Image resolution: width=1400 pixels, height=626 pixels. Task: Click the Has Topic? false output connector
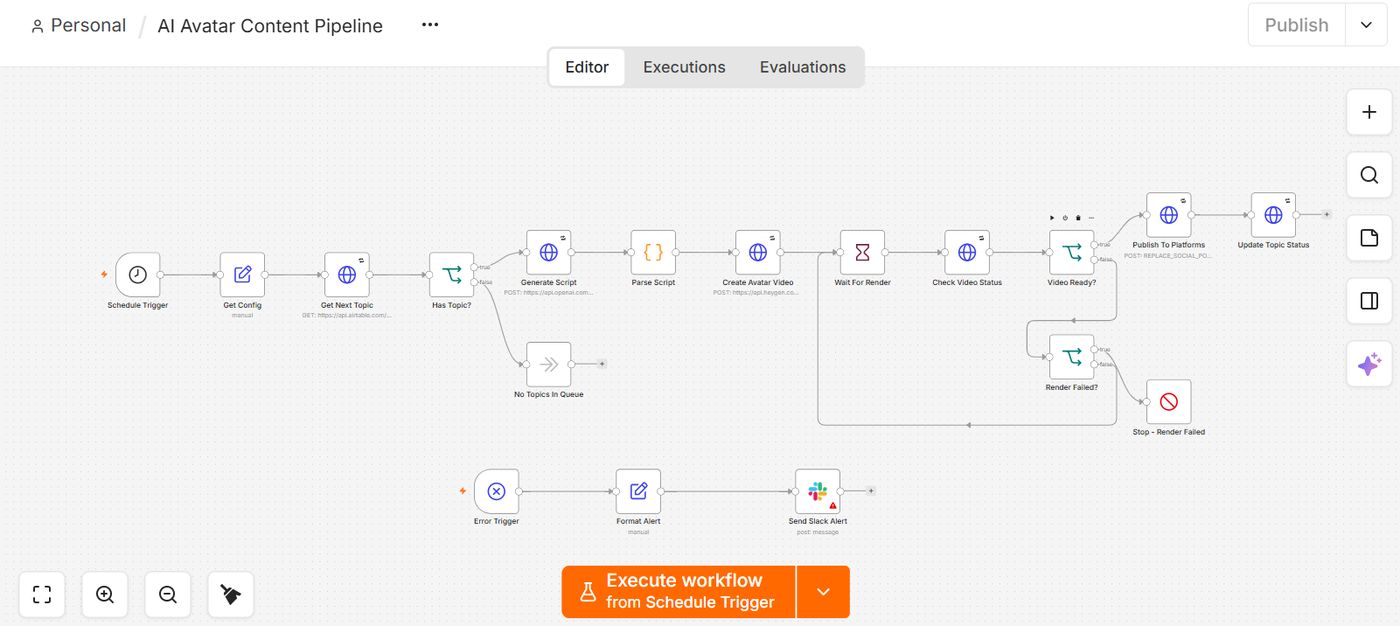click(x=475, y=282)
